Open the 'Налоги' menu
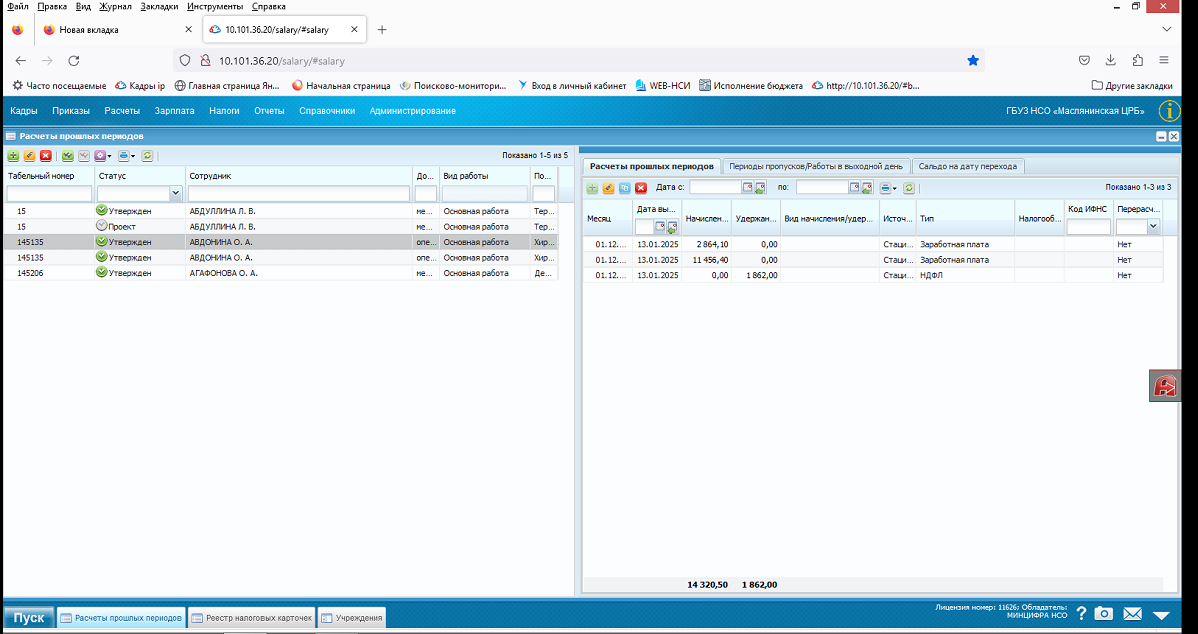 (x=225, y=111)
